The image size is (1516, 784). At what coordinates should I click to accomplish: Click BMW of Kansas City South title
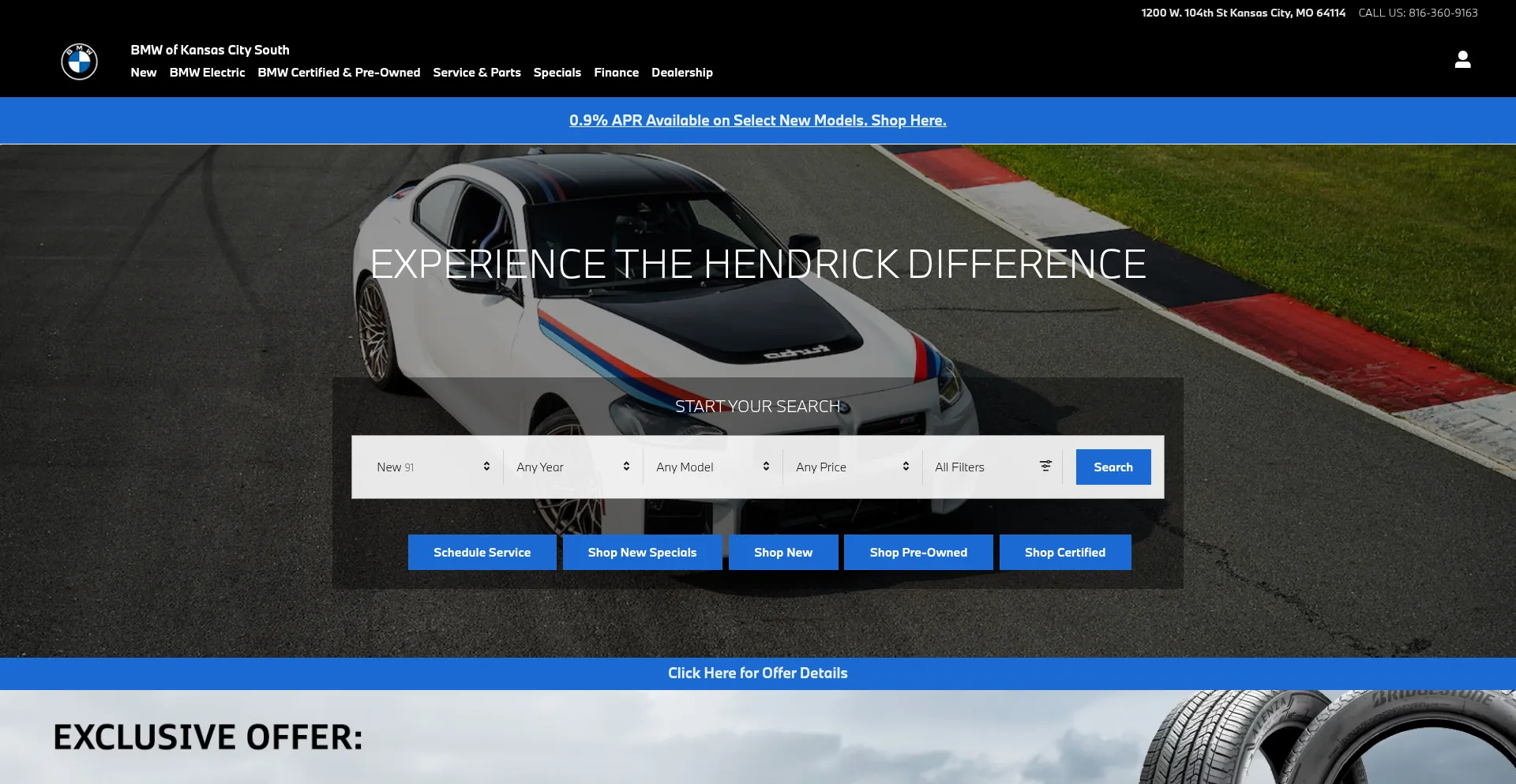[210, 50]
